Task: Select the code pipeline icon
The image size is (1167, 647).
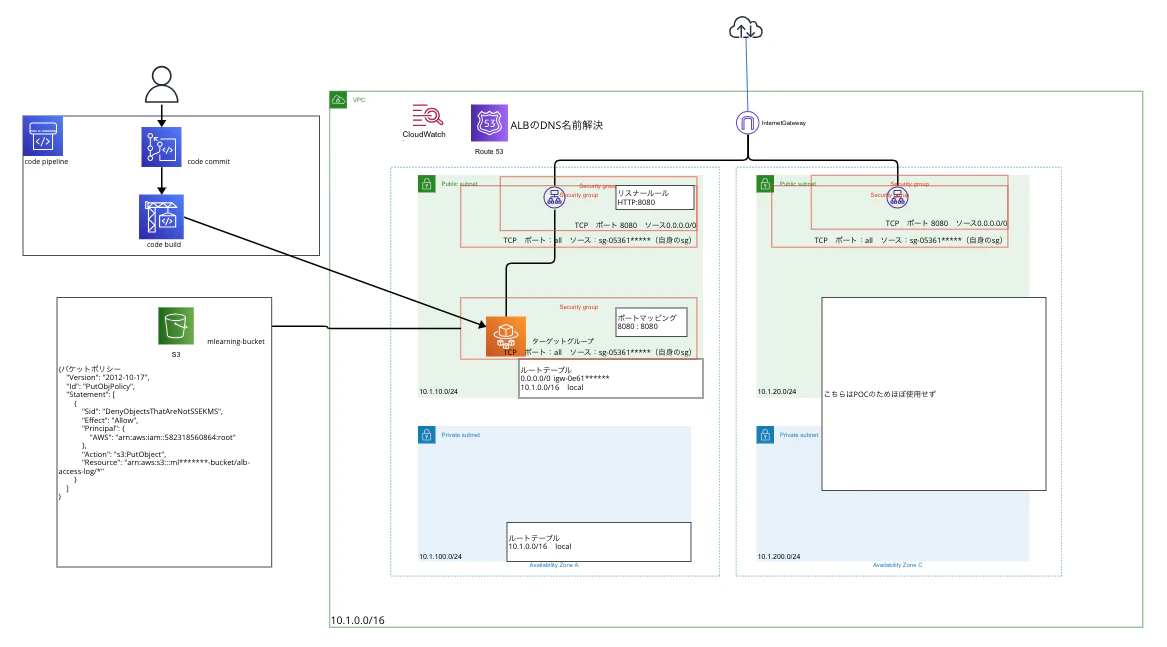Action: pos(42,136)
